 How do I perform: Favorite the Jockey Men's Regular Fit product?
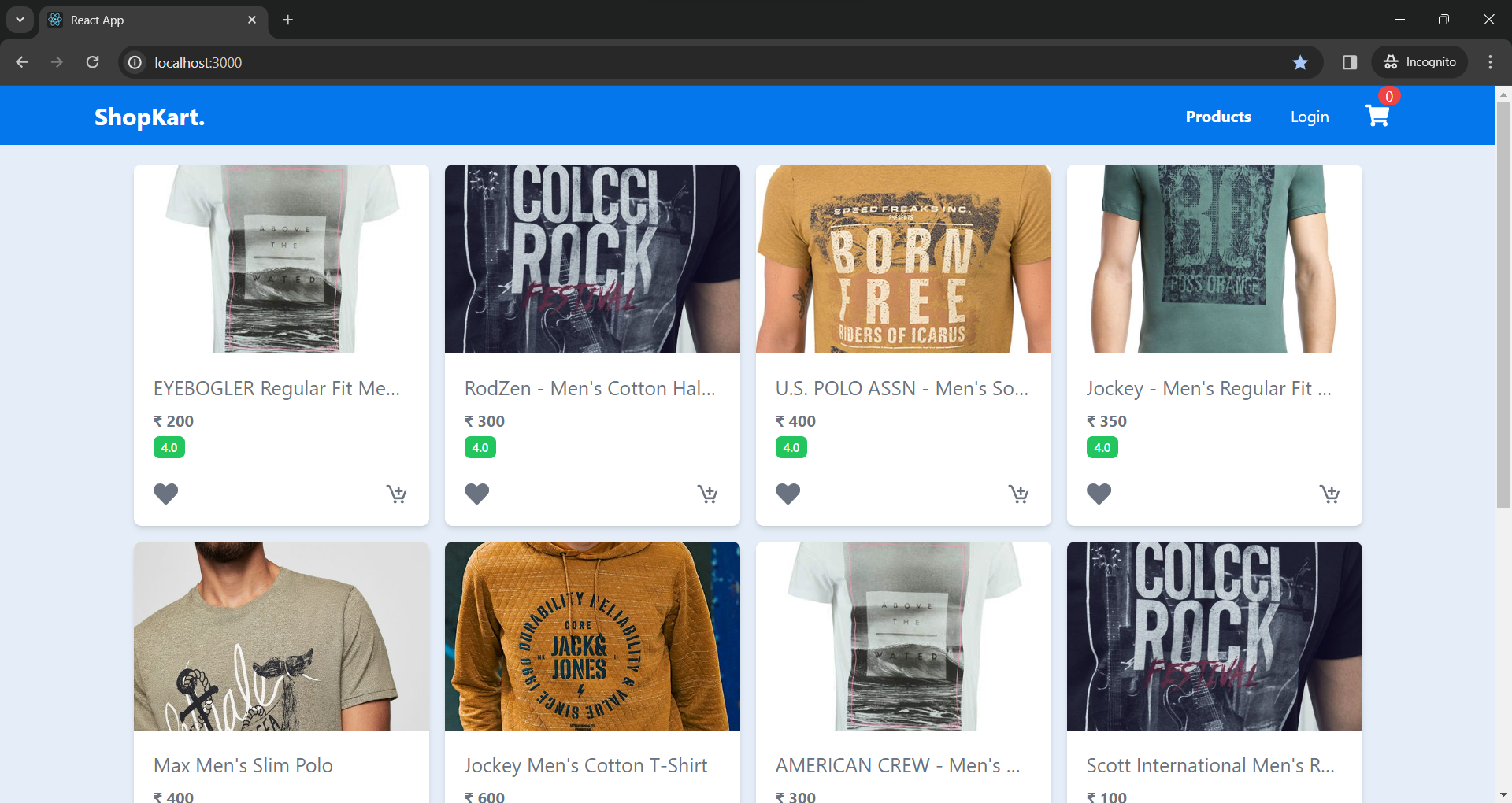pos(1099,494)
